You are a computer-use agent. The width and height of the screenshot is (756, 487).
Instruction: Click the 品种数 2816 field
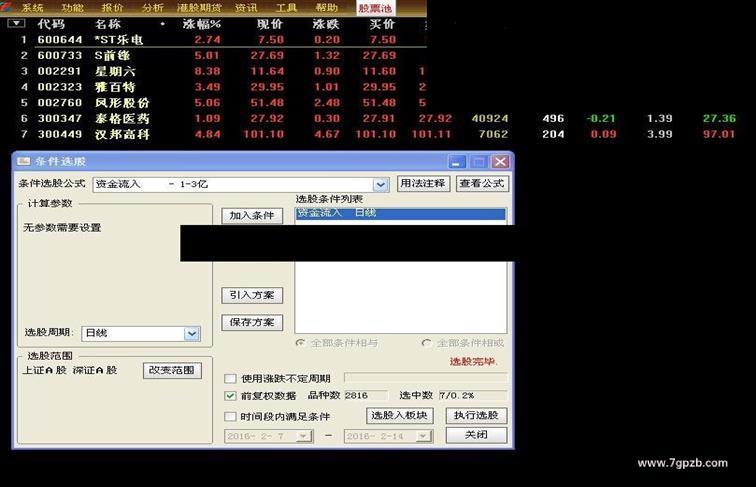[365, 395]
